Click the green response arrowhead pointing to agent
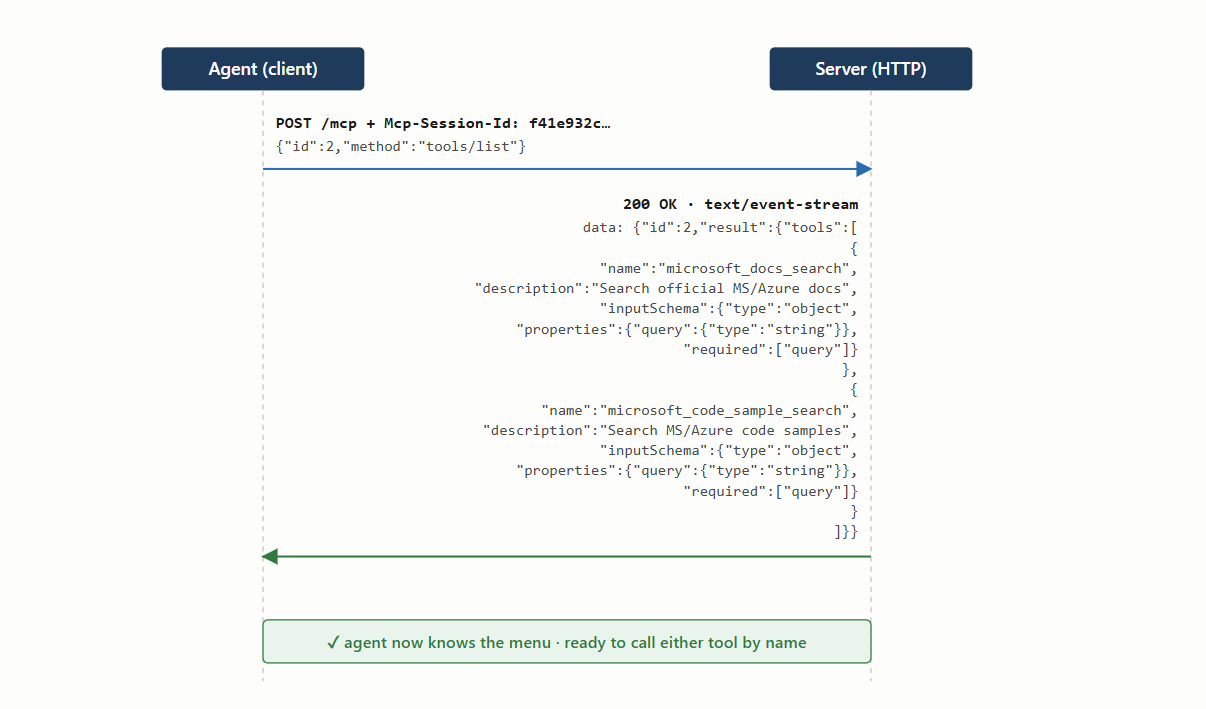This screenshot has width=1206, height=709. coord(270,556)
